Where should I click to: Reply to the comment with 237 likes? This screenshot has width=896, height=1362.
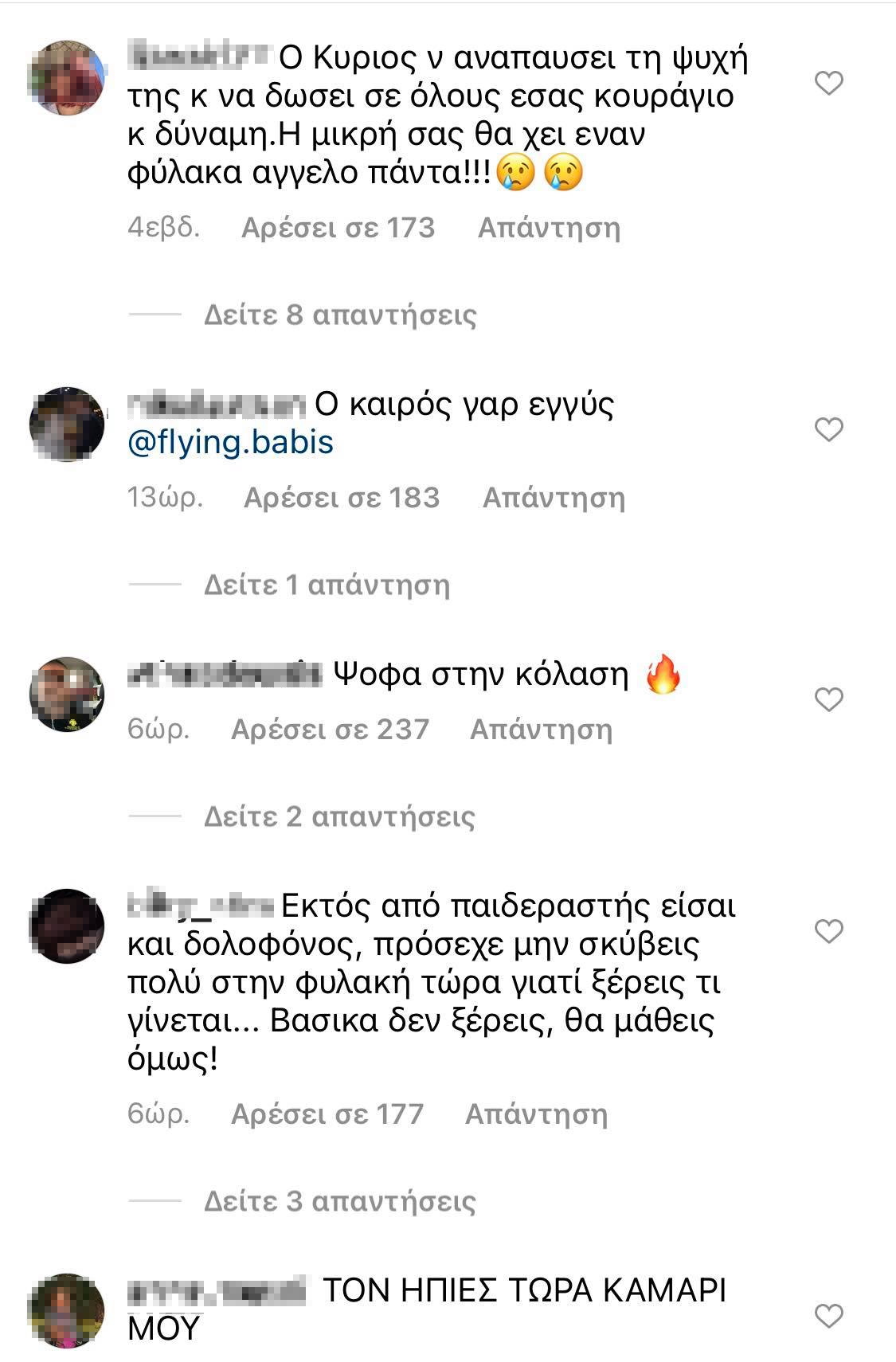coord(541,729)
